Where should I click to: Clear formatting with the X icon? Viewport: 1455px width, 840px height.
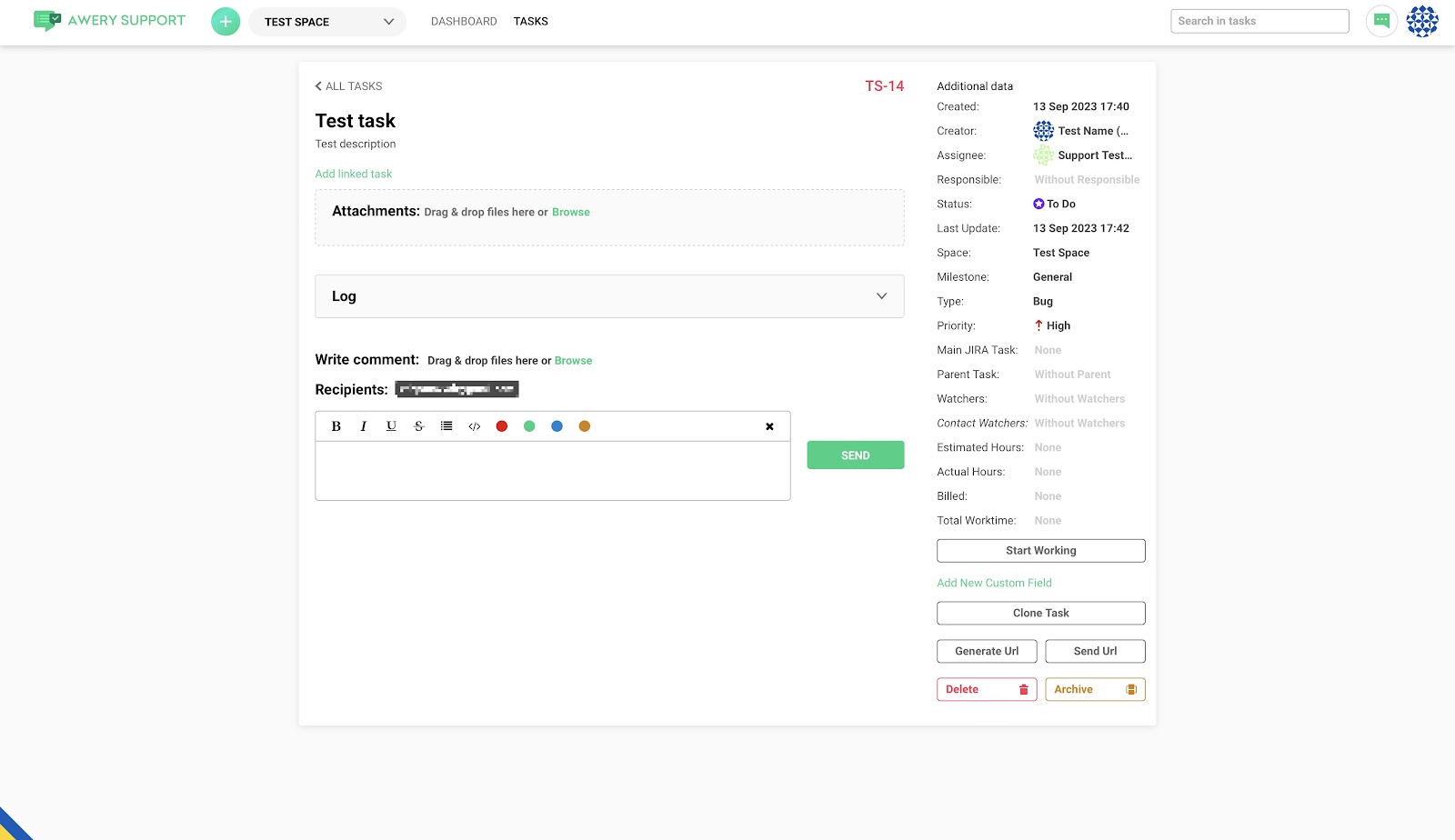tap(769, 426)
